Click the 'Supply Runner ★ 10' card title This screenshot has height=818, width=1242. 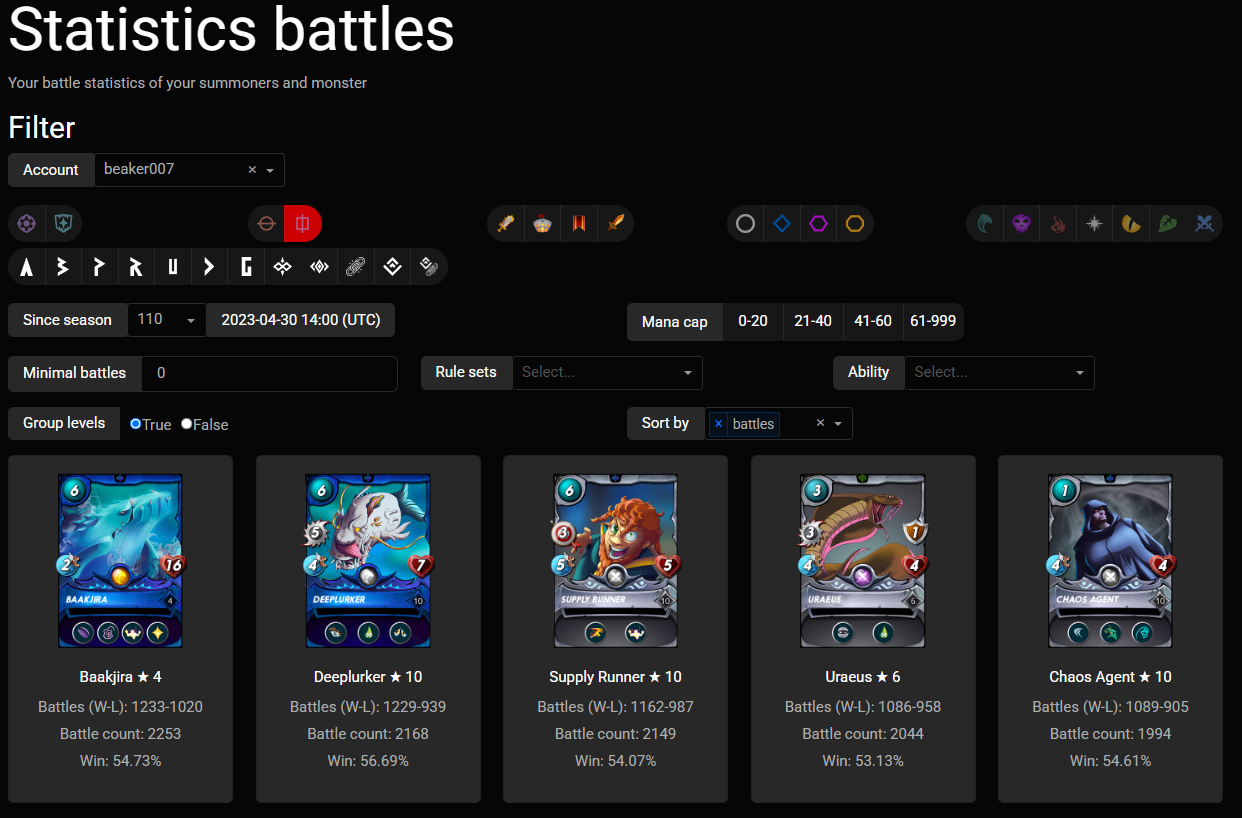tap(615, 677)
